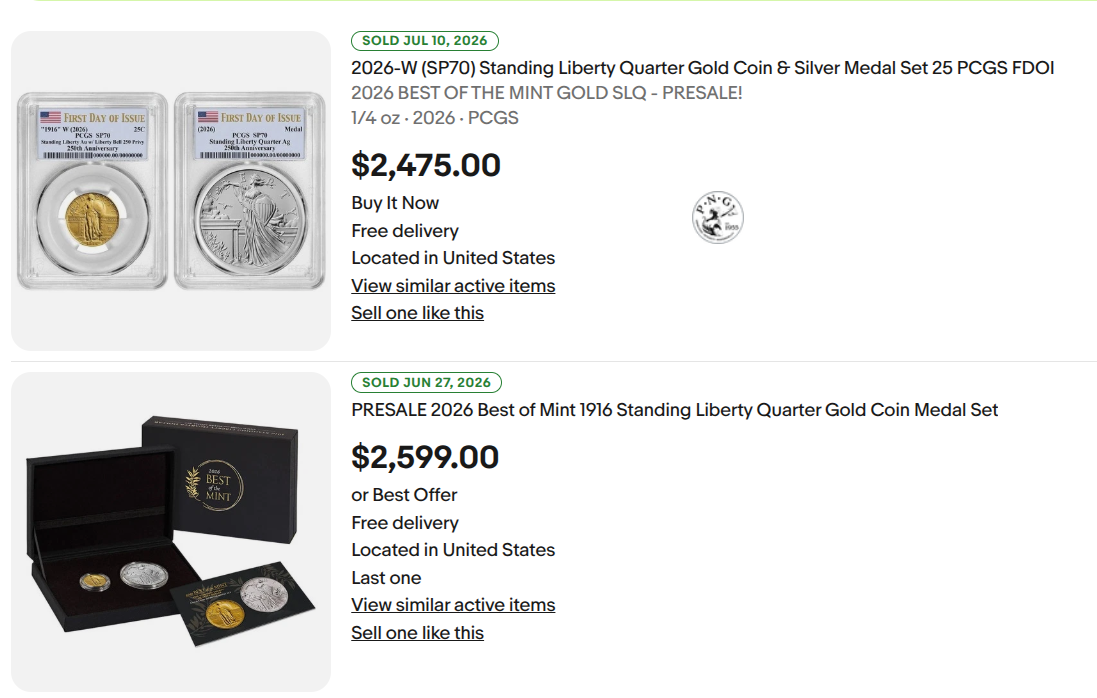
Task: Open the PCGS slabbed coin set thumbnail
Action: pos(171,190)
